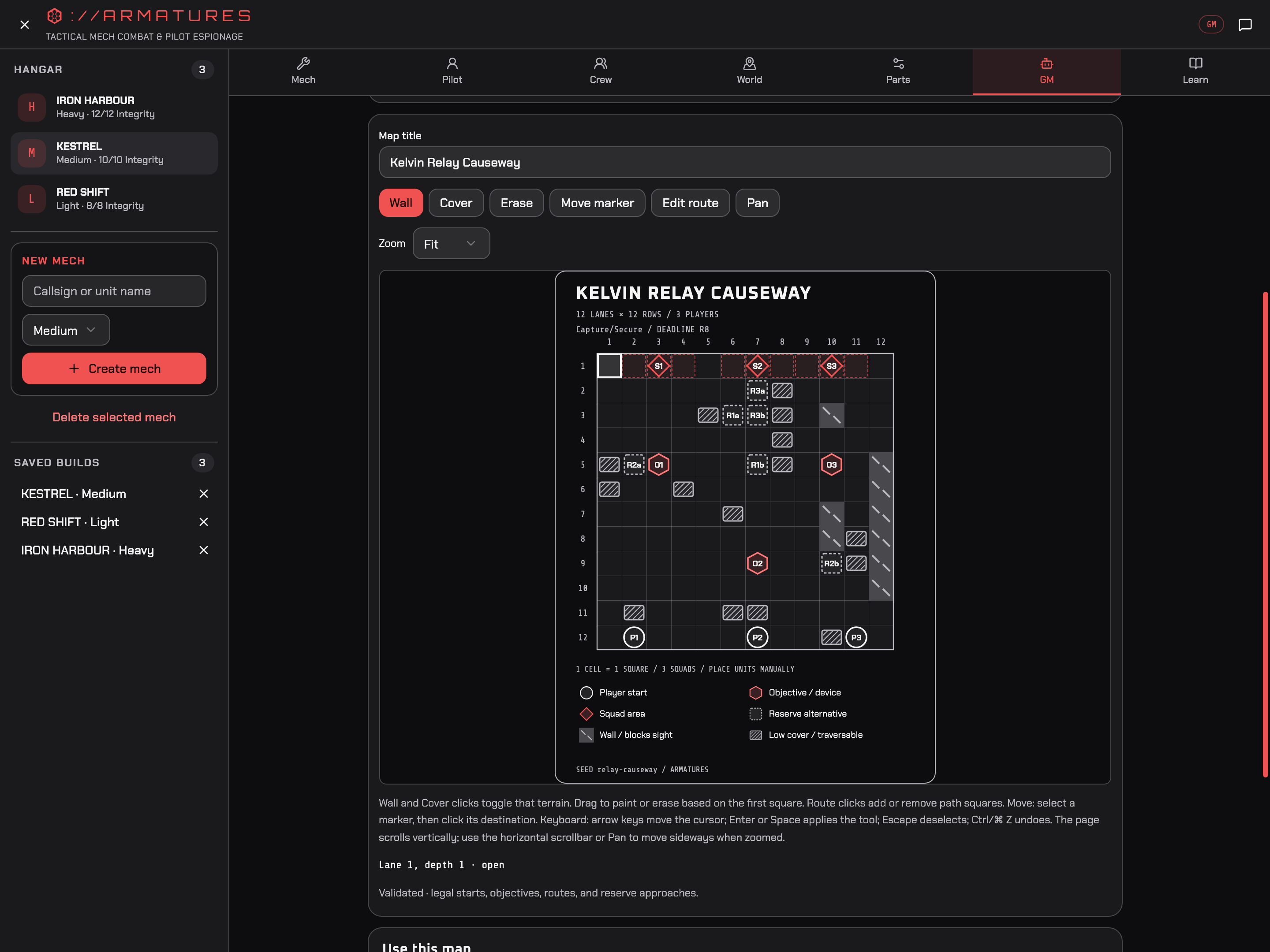
Task: Select the R1a reserve alternative marker
Action: [x=732, y=416]
